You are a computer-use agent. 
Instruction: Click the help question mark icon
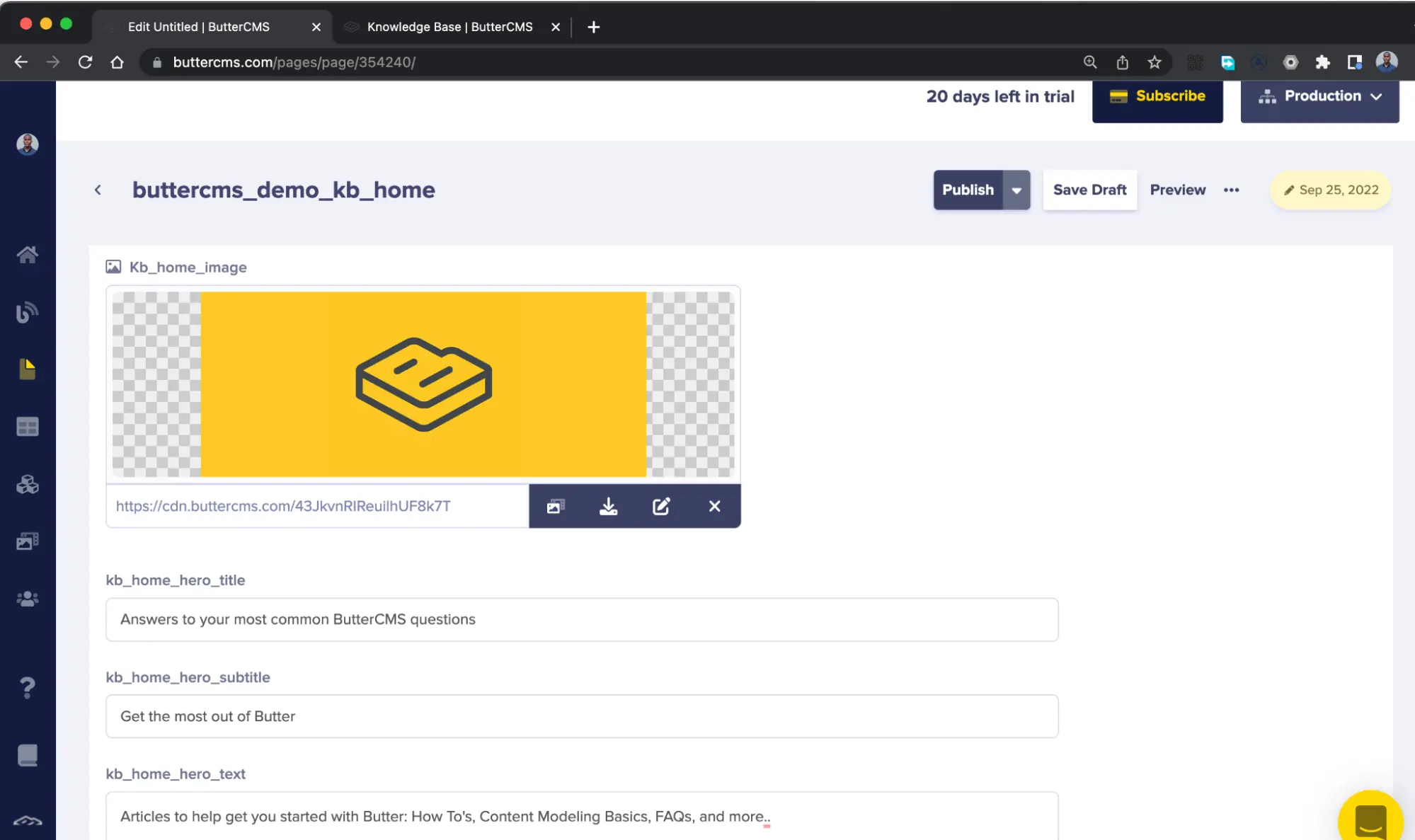pos(27,687)
